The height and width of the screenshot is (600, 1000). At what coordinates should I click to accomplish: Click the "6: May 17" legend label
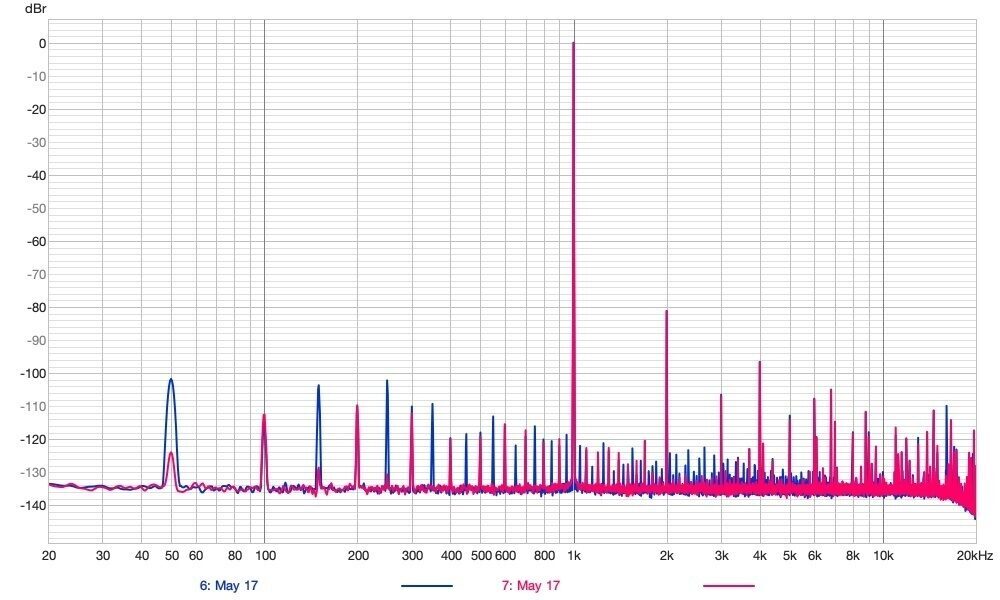229,586
